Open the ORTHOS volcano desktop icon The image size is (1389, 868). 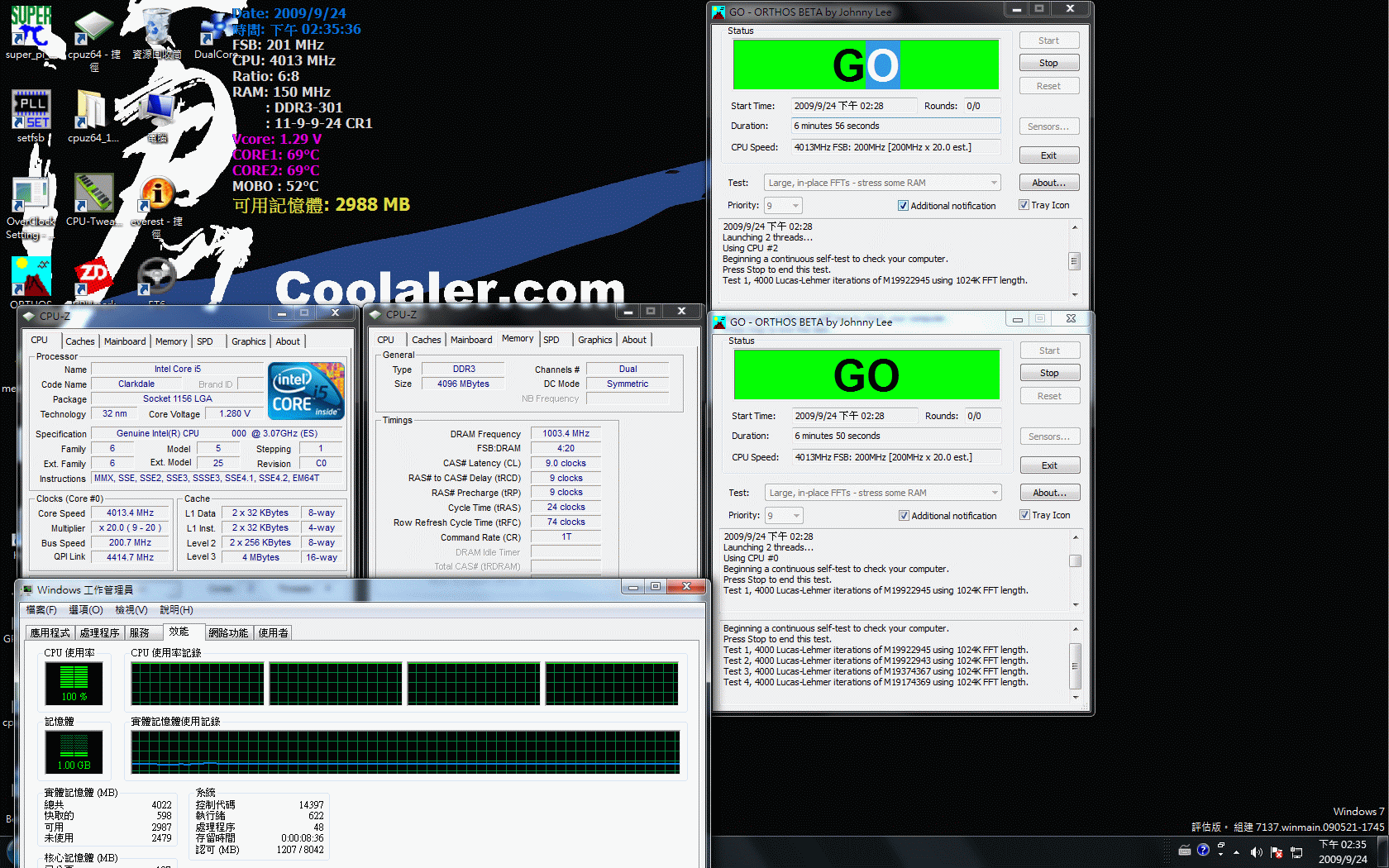point(31,276)
